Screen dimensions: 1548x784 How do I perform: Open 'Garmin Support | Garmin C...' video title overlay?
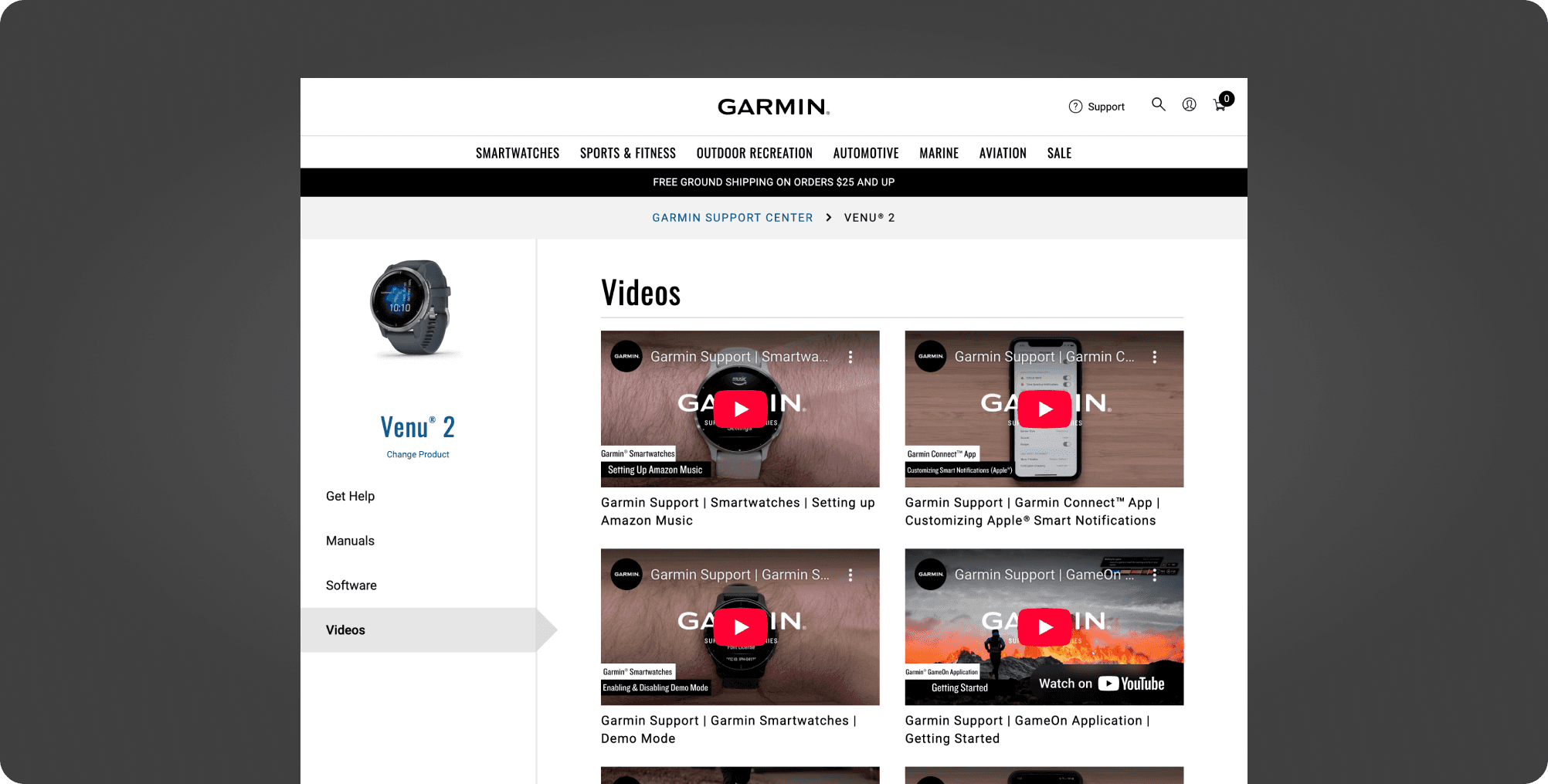[1044, 357]
